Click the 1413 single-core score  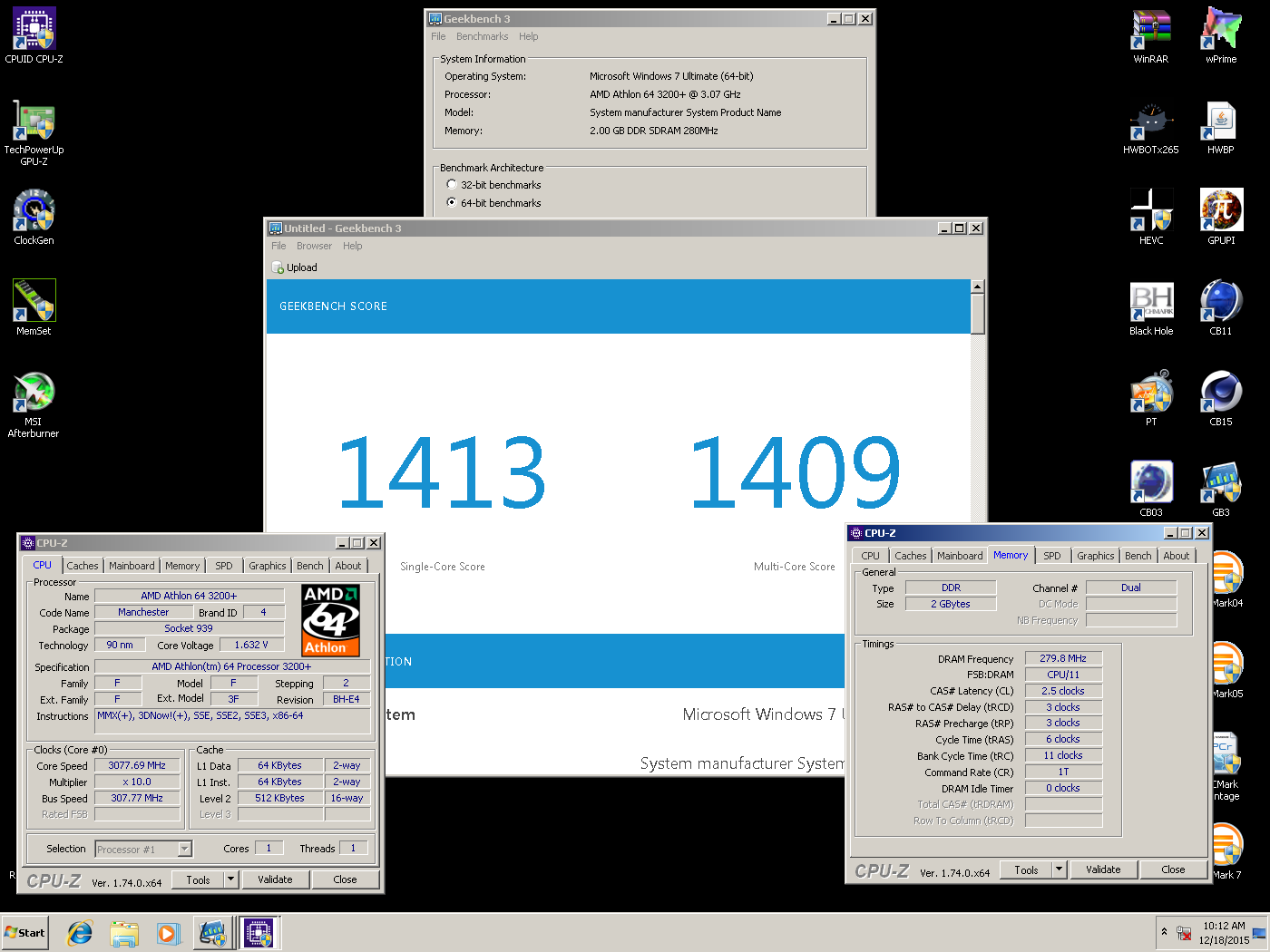coord(442,471)
